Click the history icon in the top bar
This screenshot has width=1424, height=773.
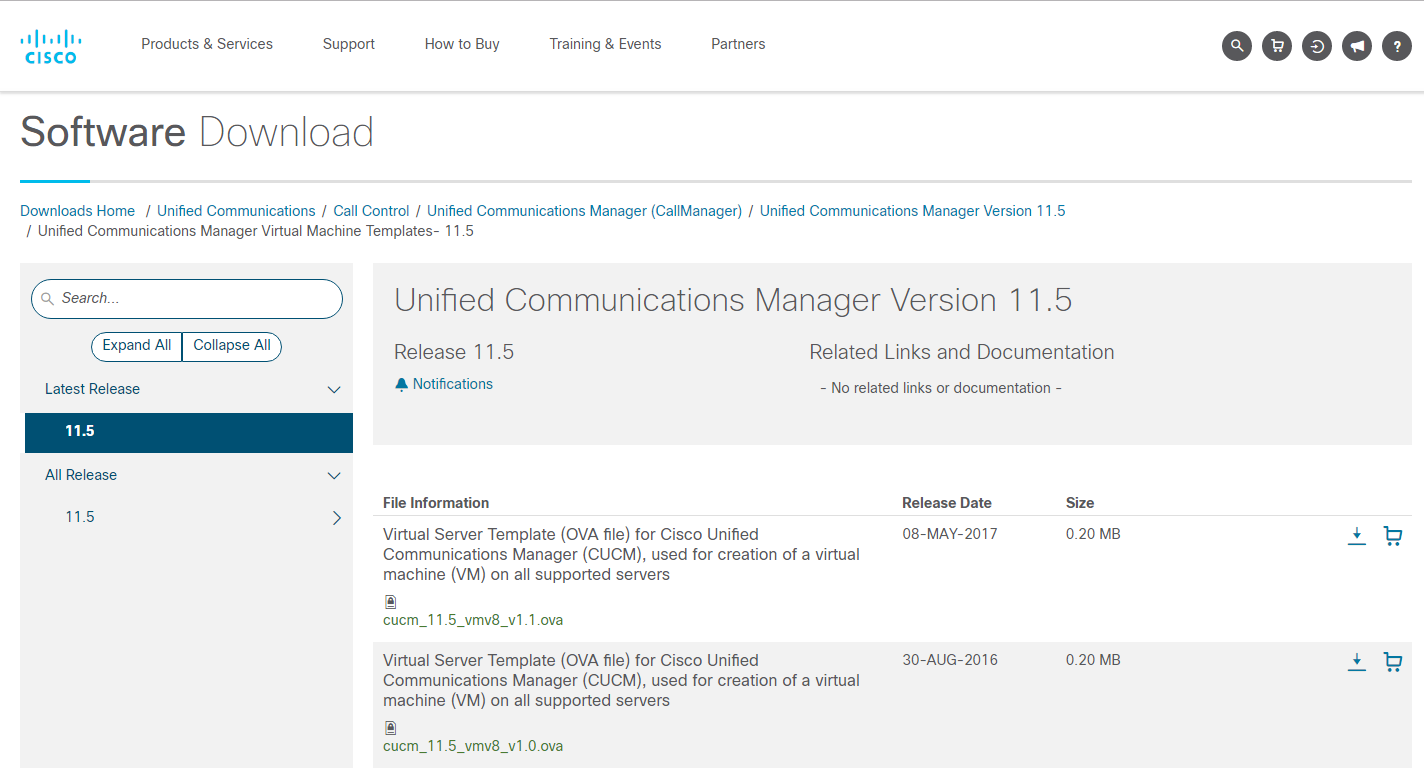click(1317, 46)
